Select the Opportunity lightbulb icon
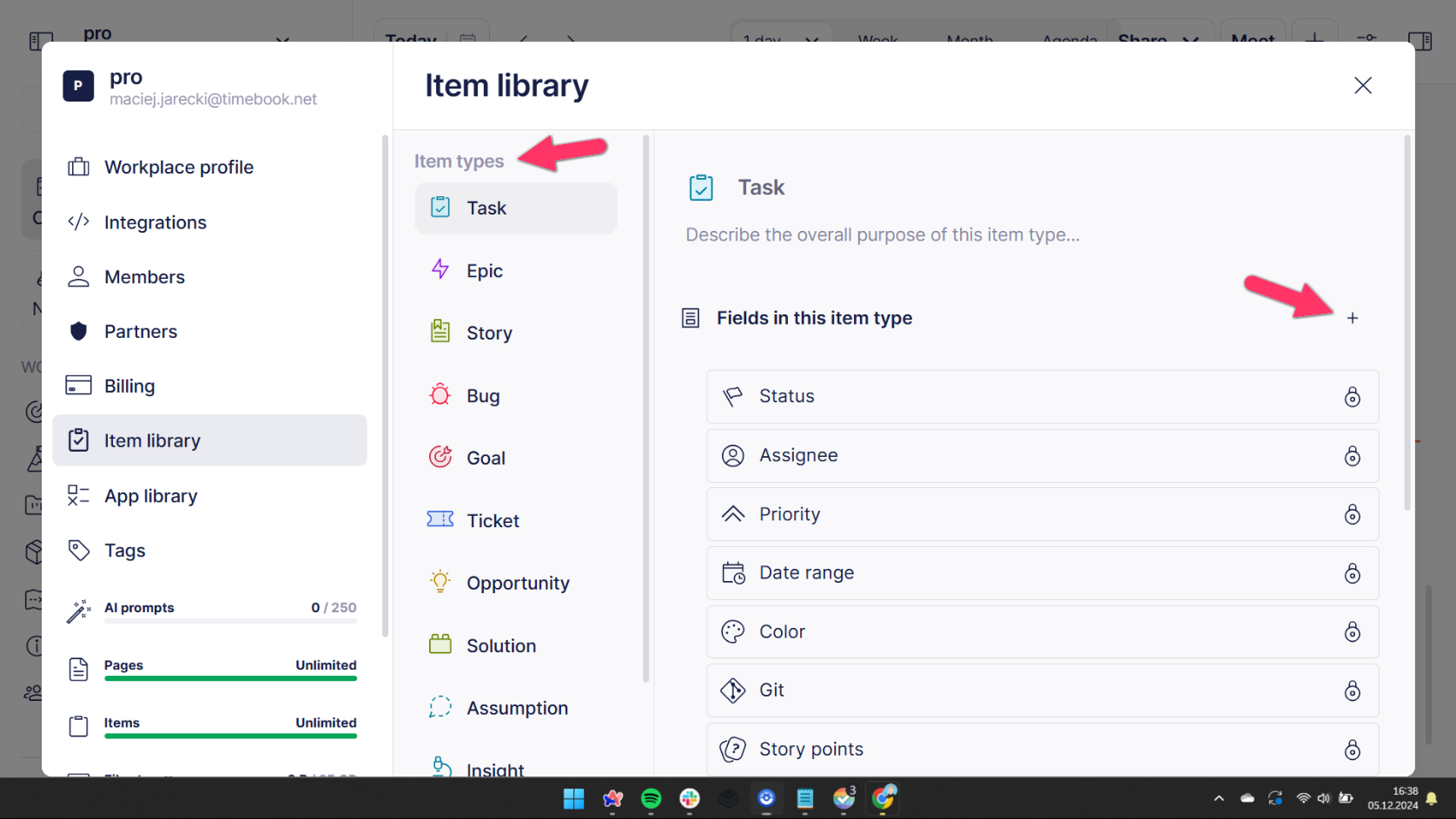Screen dimensions: 1456x819 (440, 582)
